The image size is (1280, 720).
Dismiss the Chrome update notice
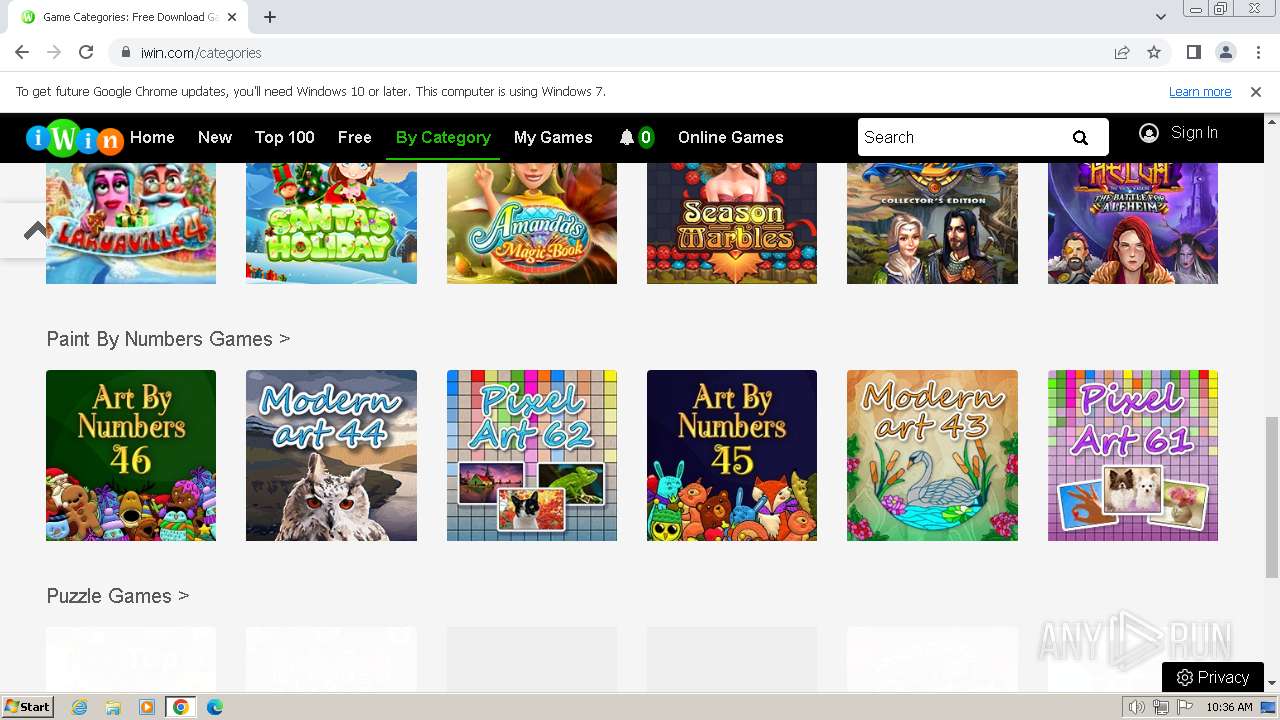click(1256, 92)
